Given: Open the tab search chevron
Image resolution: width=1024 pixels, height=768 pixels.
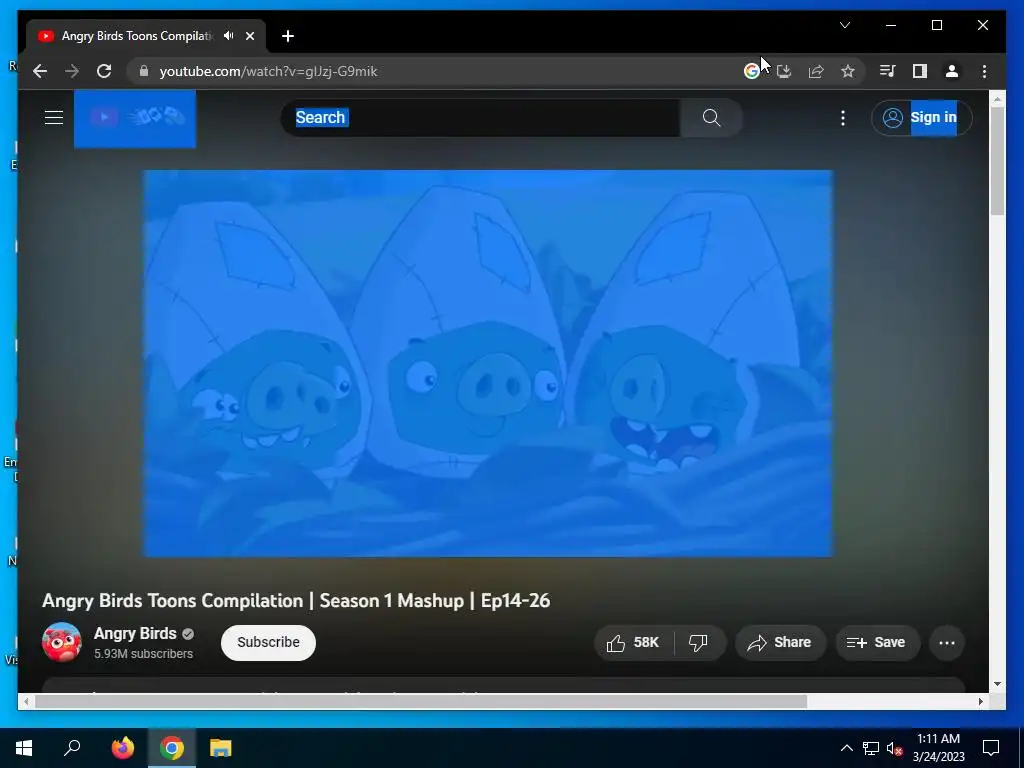Looking at the screenshot, I should click(844, 25).
